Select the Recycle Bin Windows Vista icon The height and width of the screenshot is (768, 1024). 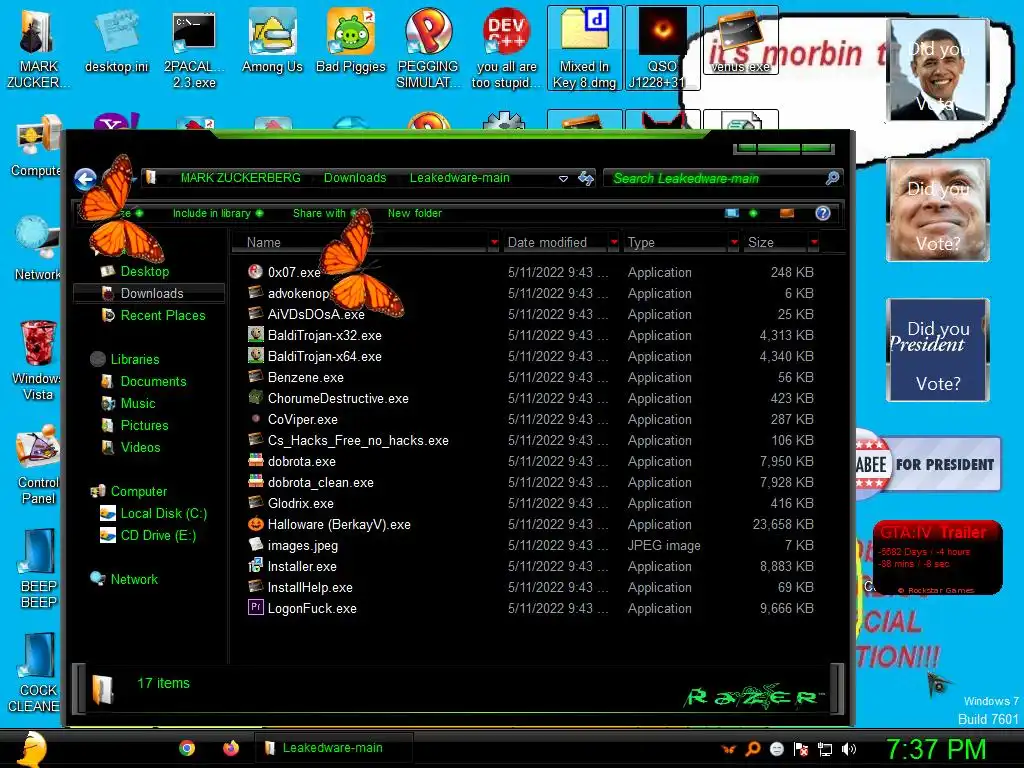pyautogui.click(x=37, y=360)
